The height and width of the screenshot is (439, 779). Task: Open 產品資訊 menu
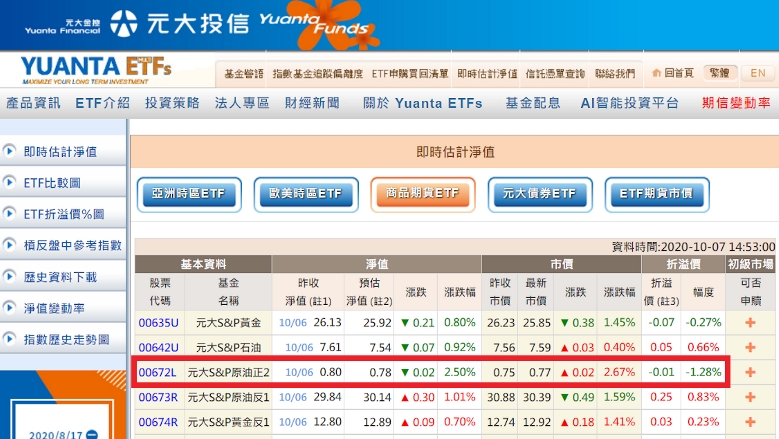(33, 103)
